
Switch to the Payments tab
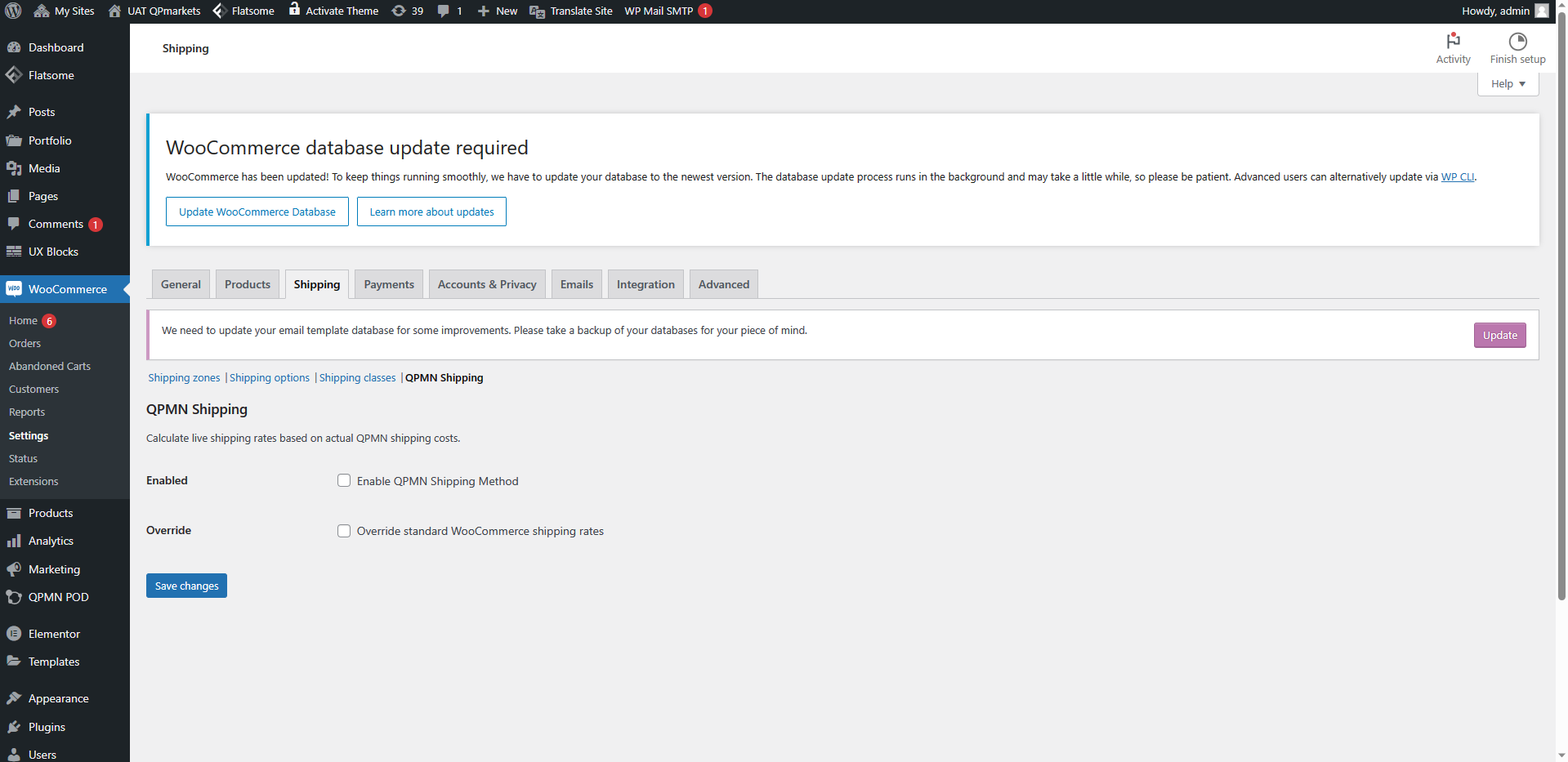click(x=389, y=284)
